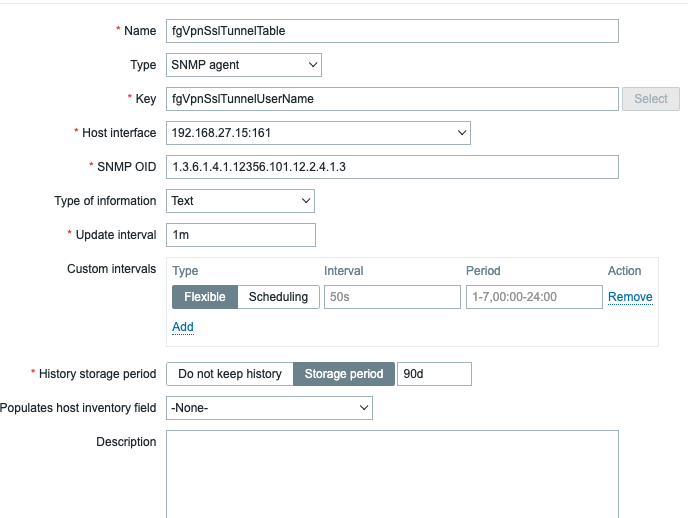The height and width of the screenshot is (518, 688).
Task: Edit the 90d storage period value
Action: coord(434,374)
